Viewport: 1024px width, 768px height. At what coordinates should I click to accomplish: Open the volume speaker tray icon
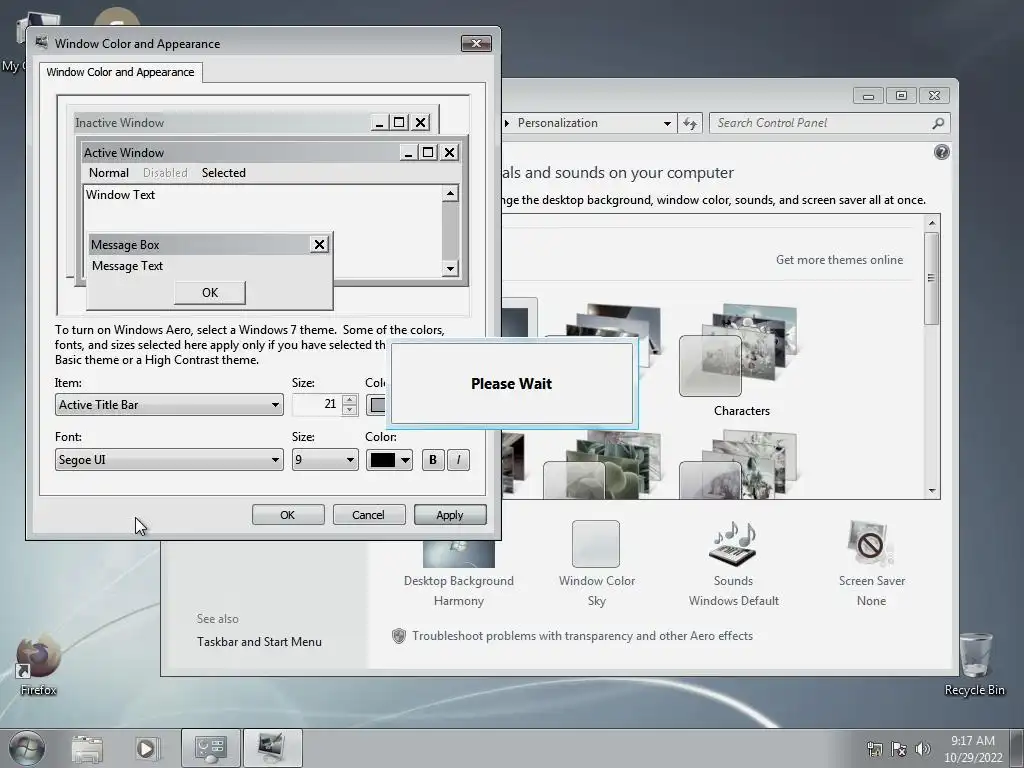[923, 749]
